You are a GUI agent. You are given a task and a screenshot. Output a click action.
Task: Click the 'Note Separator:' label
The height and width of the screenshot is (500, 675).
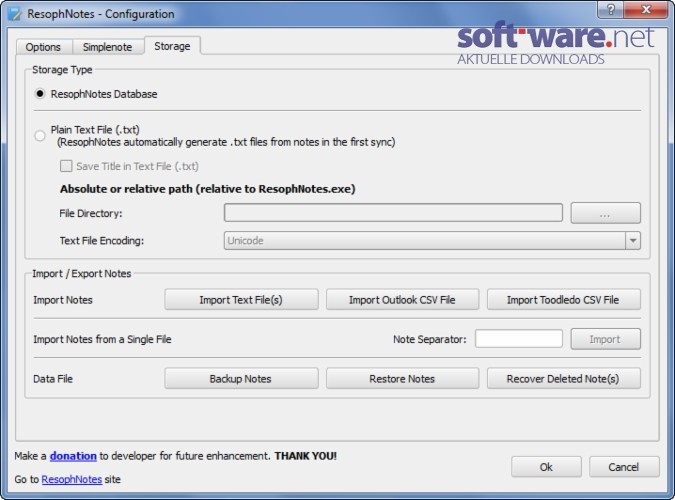(430, 339)
